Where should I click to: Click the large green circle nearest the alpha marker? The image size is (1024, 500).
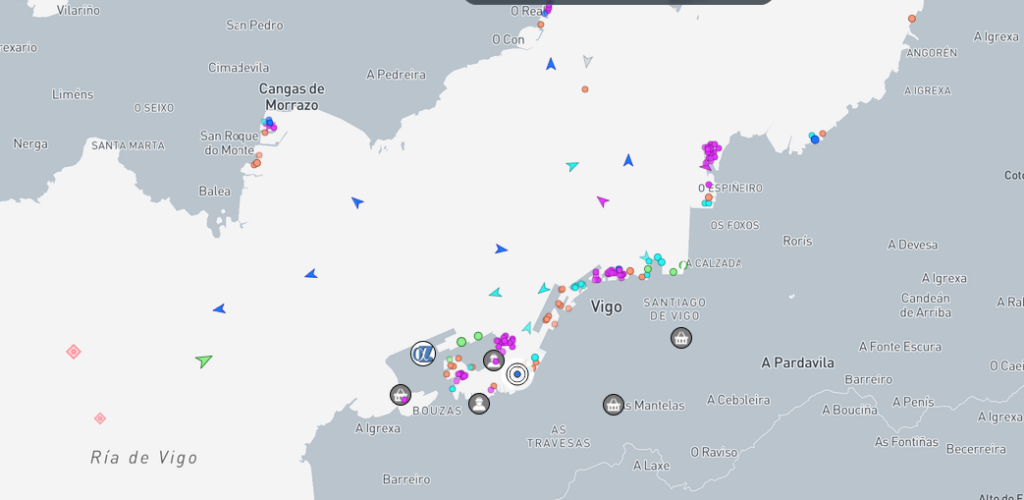[x=461, y=341]
